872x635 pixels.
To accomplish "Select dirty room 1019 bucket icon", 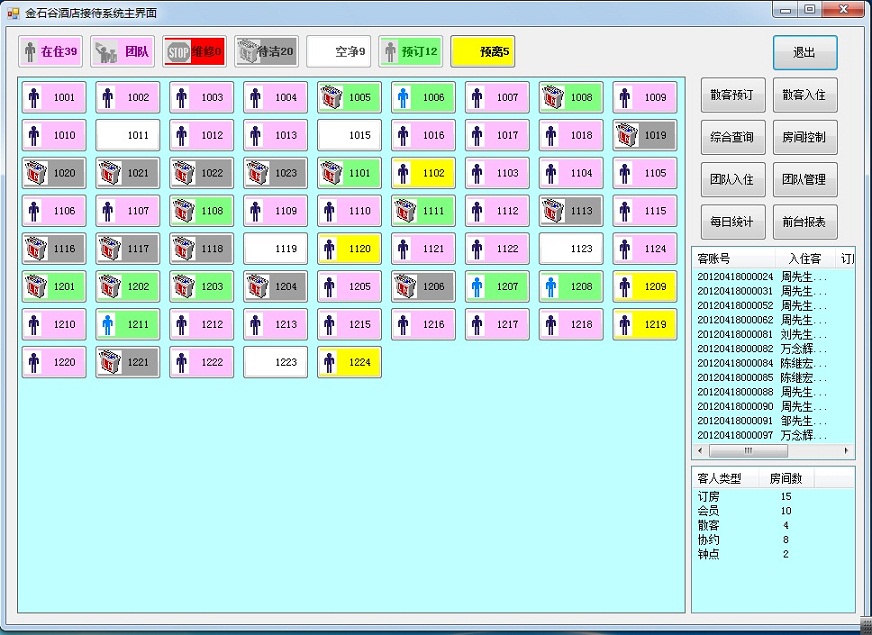I will [x=627, y=135].
